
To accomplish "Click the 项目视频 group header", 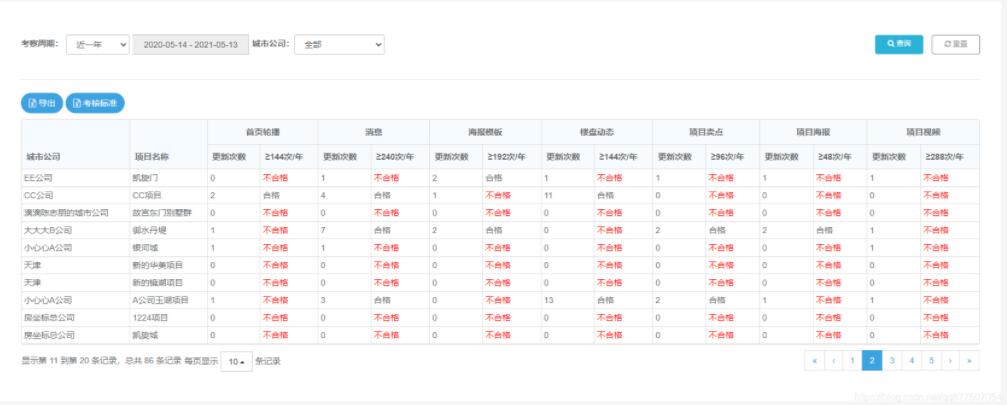I will [x=923, y=132].
